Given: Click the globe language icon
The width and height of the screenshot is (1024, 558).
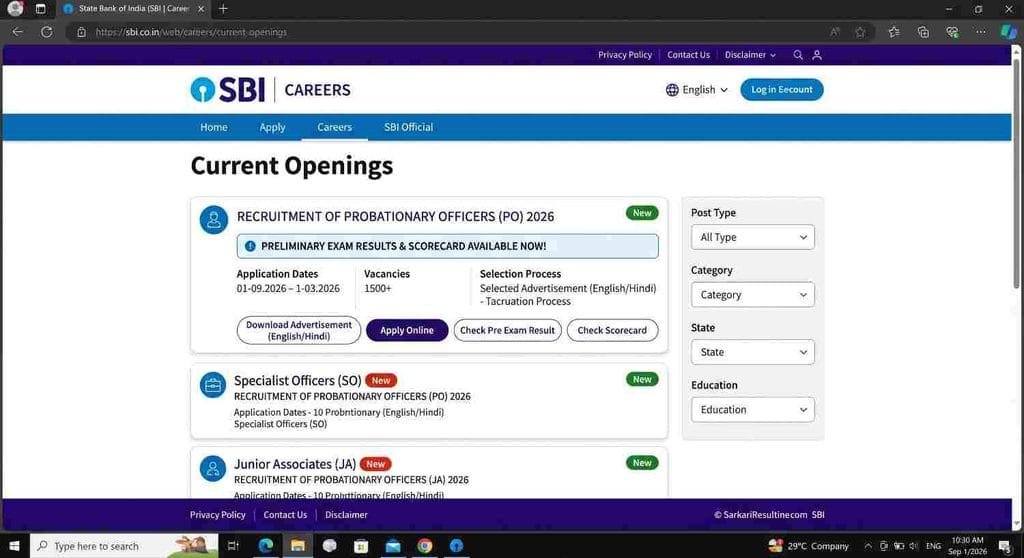Looking at the screenshot, I should coord(672,90).
